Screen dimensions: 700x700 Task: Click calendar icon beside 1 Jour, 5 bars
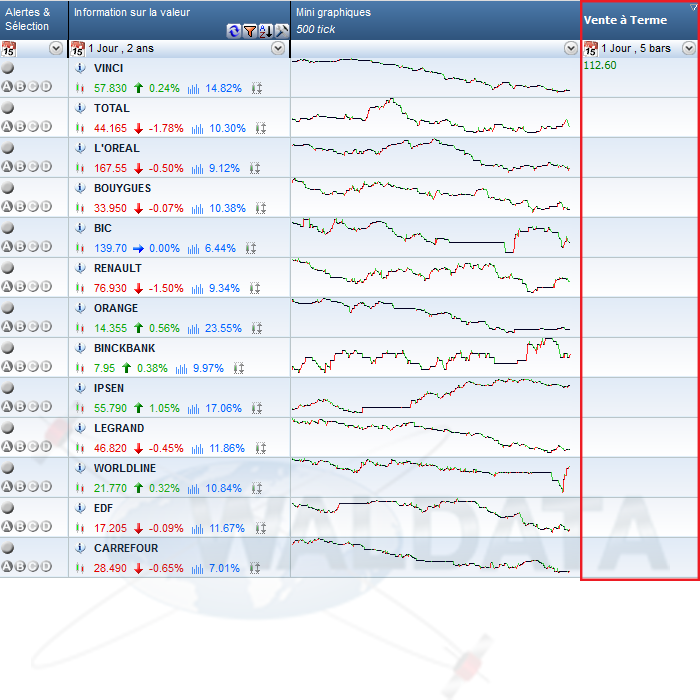click(x=591, y=48)
